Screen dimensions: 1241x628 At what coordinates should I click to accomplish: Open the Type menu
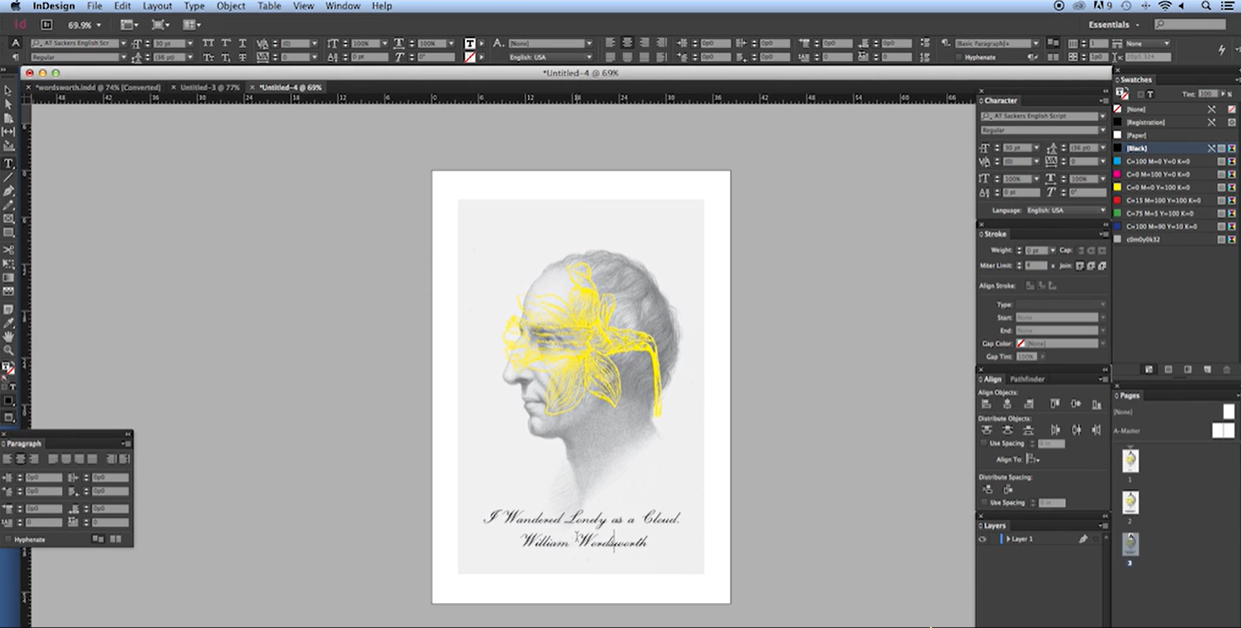(x=194, y=6)
